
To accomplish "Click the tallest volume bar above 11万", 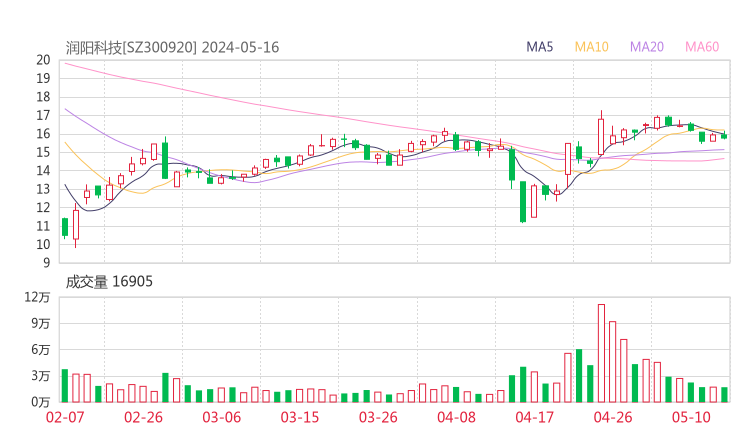I will click(601, 353).
